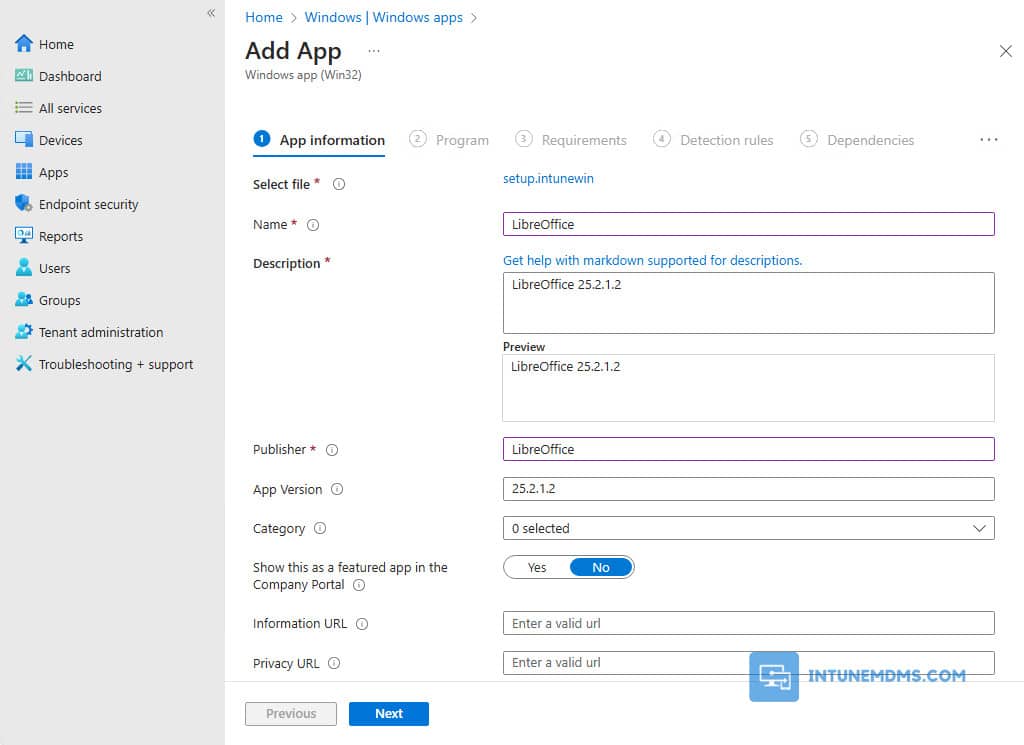The height and width of the screenshot is (745, 1024).
Task: Switch to App information tab
Action: coord(319,140)
